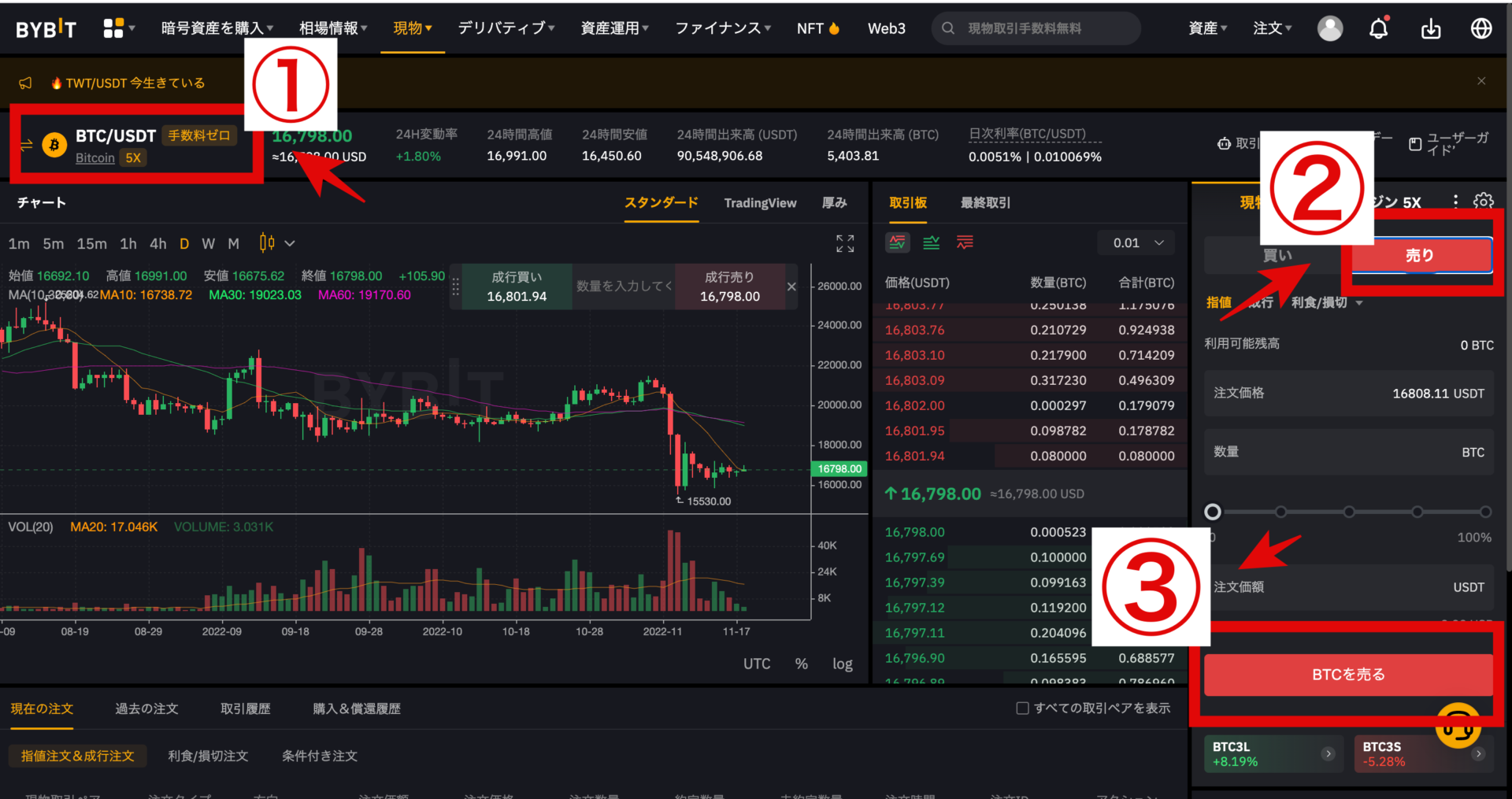The height and width of the screenshot is (799, 1512).
Task: Expand chart type options chevron
Action: click(290, 243)
